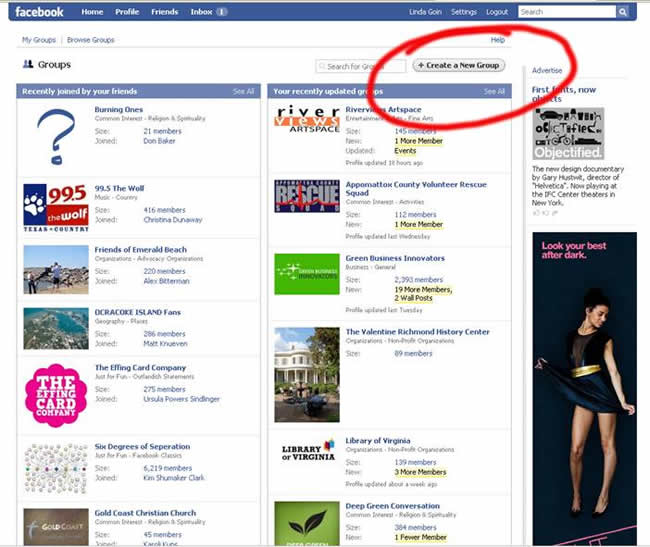Open Gold Coast Christian Church group title
The width and height of the screenshot is (650, 547).
point(145,513)
